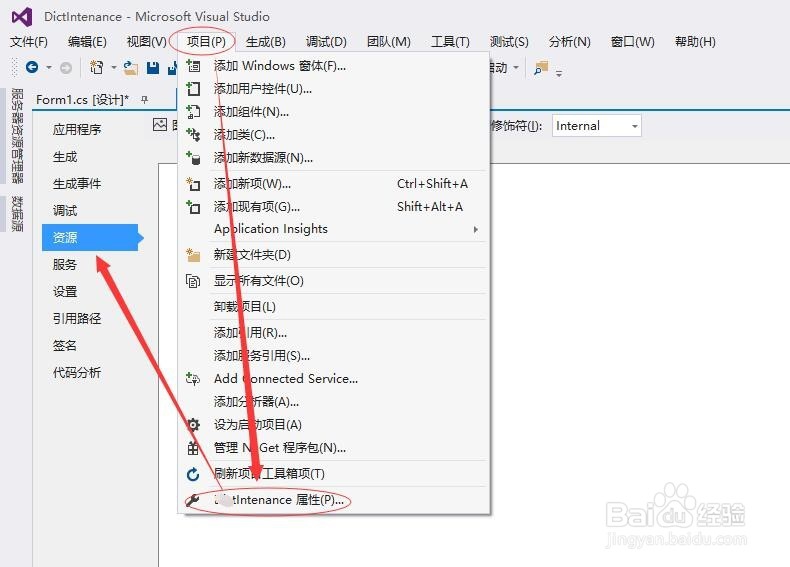Choose 卸载项目(L) menu entry
Screen dimensions: 790x567
pos(334,306)
